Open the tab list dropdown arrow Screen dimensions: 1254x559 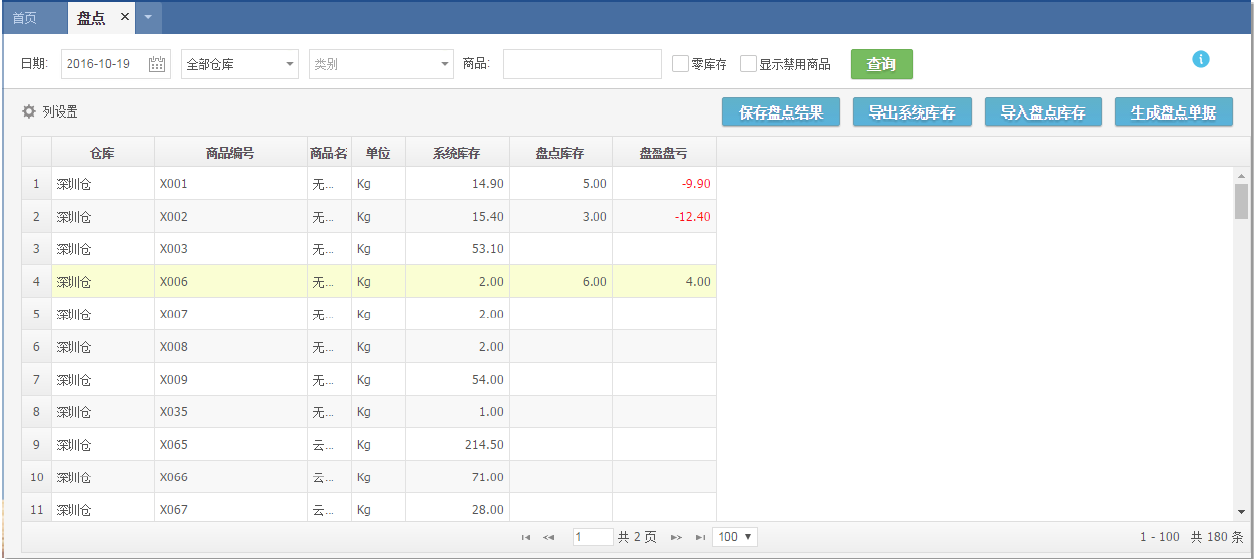point(148,17)
